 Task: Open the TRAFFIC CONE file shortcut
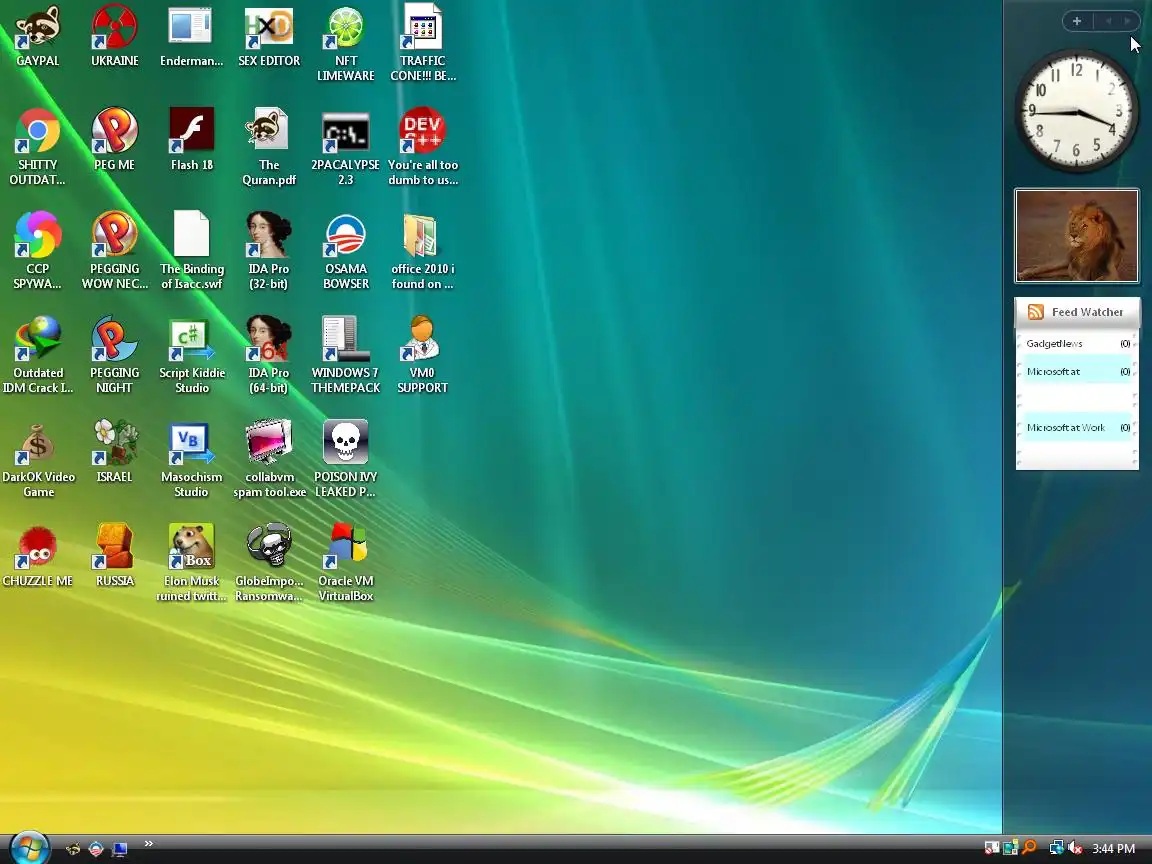pyautogui.click(x=422, y=43)
